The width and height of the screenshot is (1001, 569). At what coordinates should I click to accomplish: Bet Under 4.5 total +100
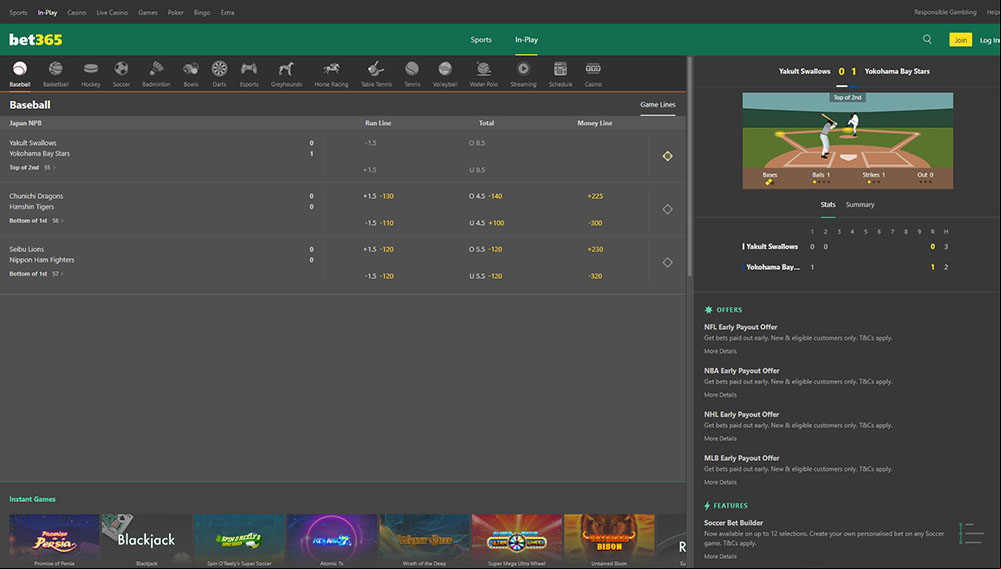click(x=486, y=223)
